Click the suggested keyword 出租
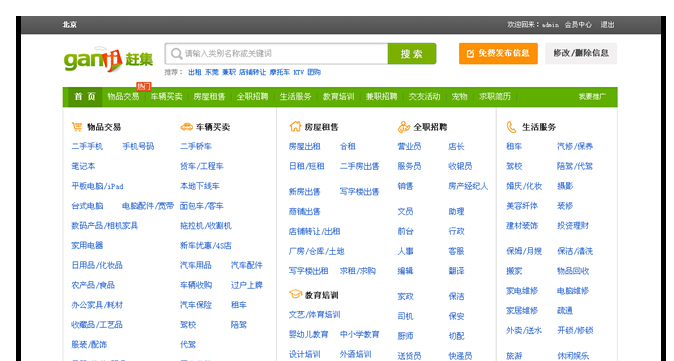The image size is (674, 361). [195, 72]
